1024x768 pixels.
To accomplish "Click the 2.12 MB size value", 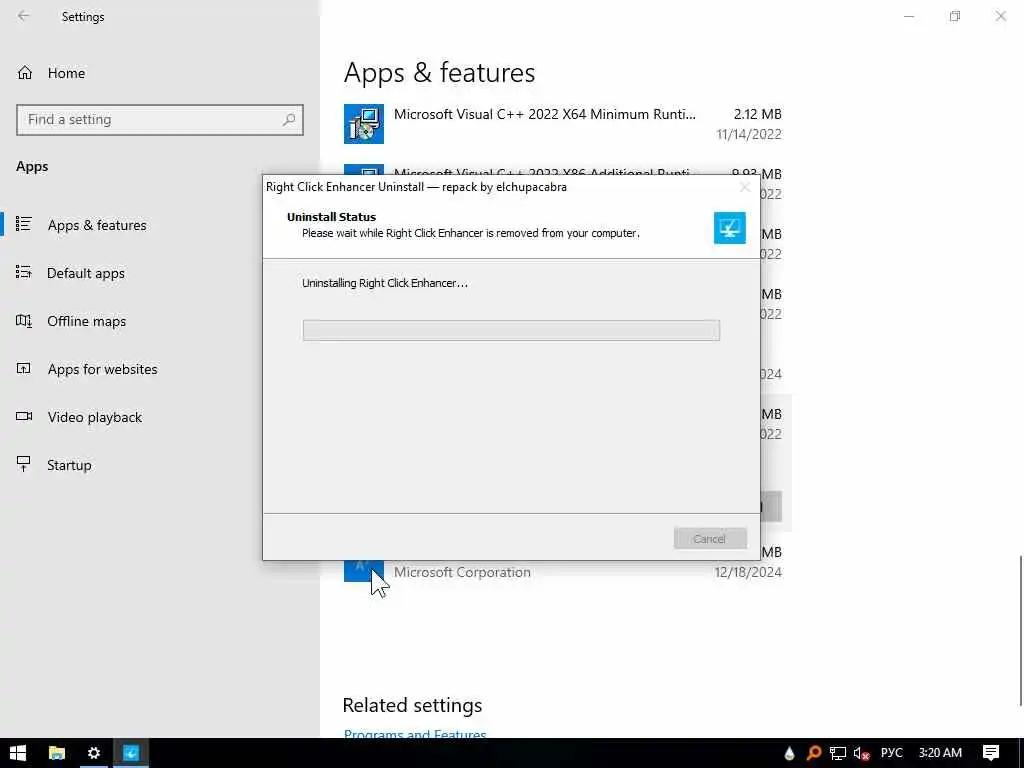I will point(758,114).
